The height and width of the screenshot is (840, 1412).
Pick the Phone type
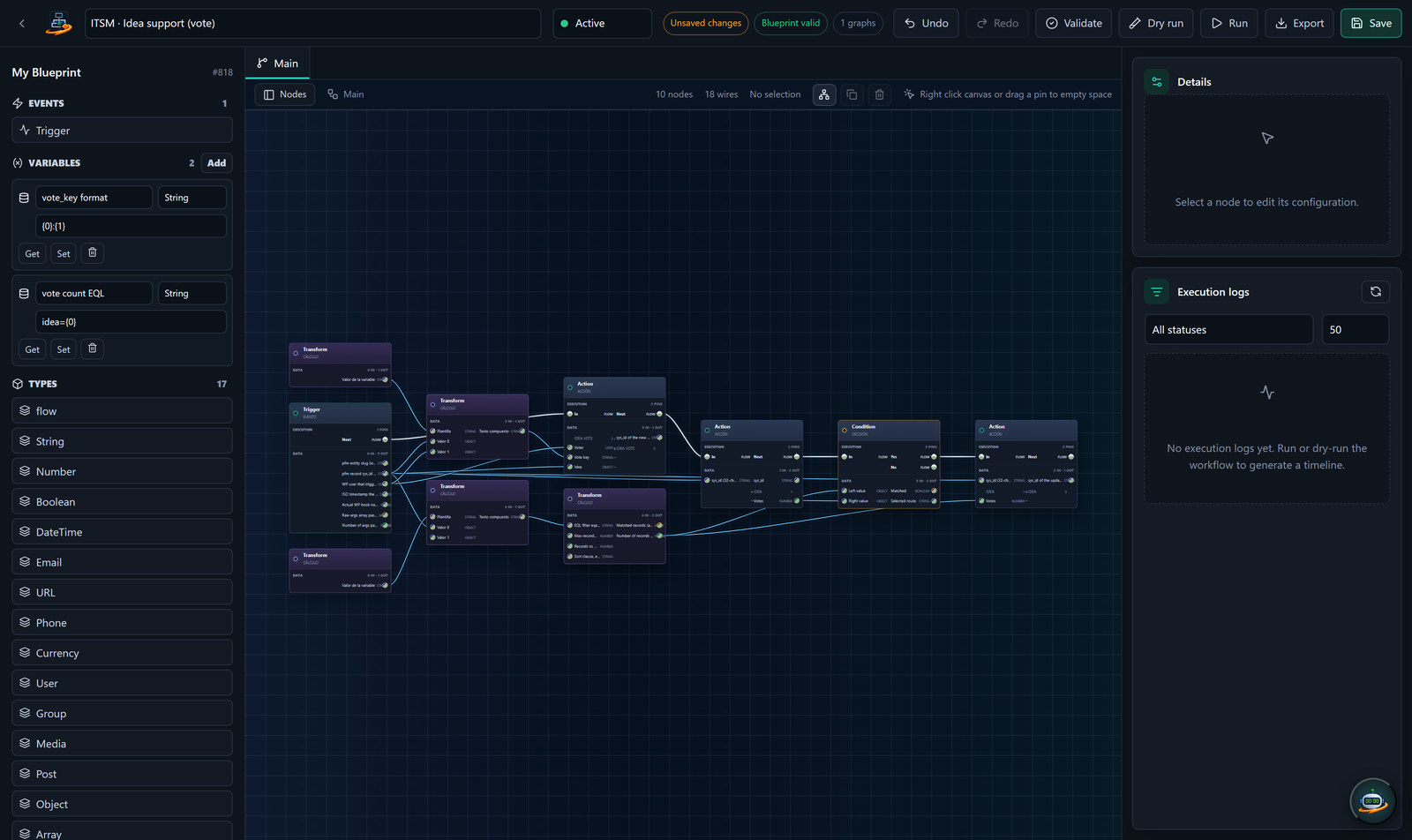click(122, 622)
